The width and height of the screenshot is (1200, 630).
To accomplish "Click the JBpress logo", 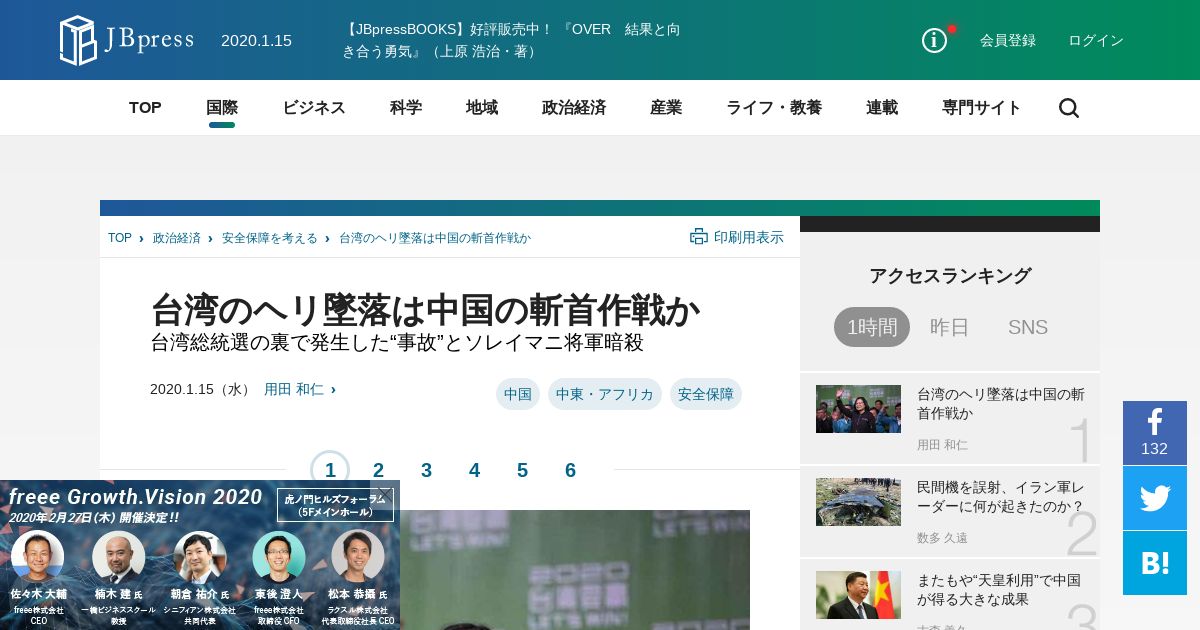I will (x=126, y=40).
